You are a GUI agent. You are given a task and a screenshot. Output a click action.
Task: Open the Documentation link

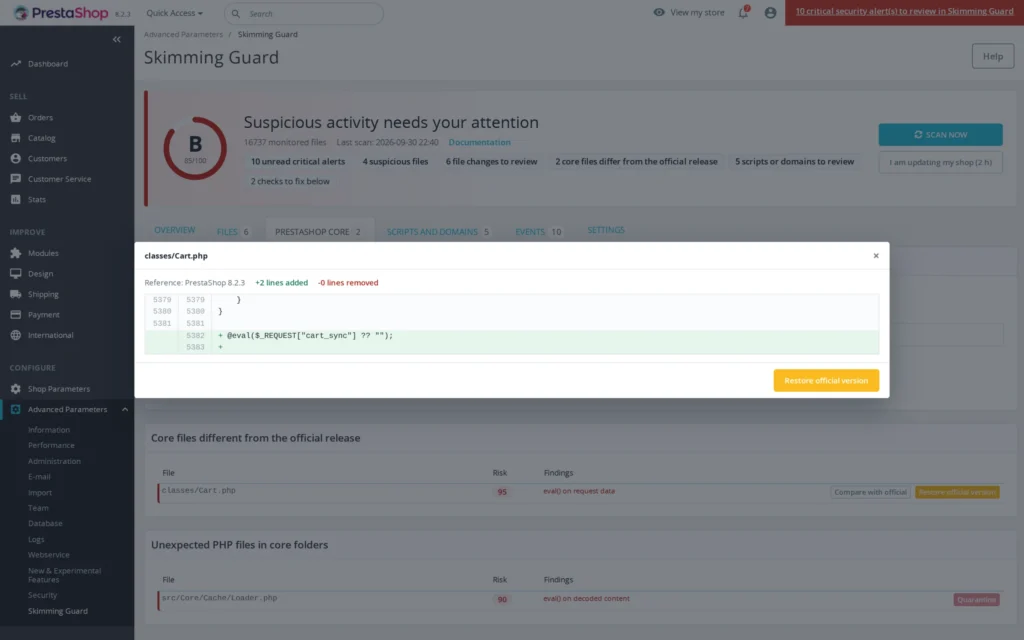click(479, 142)
